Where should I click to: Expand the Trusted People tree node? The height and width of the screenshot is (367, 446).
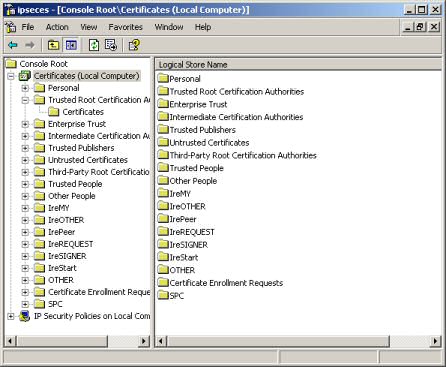click(x=25, y=184)
